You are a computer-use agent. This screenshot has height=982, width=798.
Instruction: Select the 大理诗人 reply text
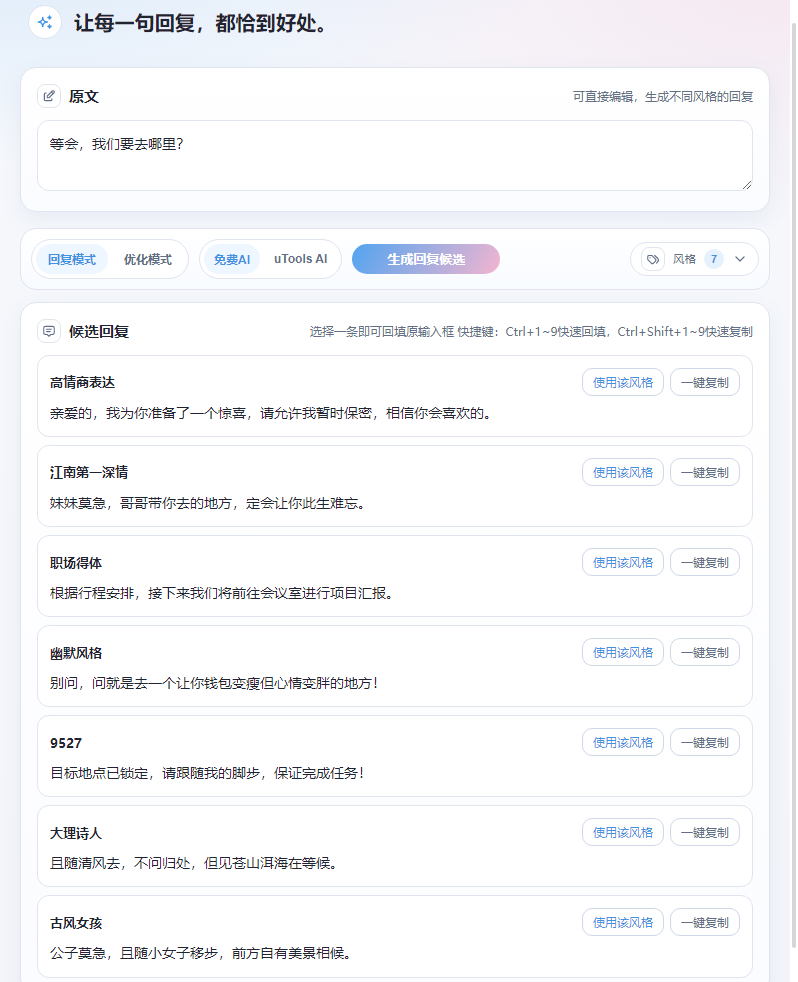pos(194,863)
